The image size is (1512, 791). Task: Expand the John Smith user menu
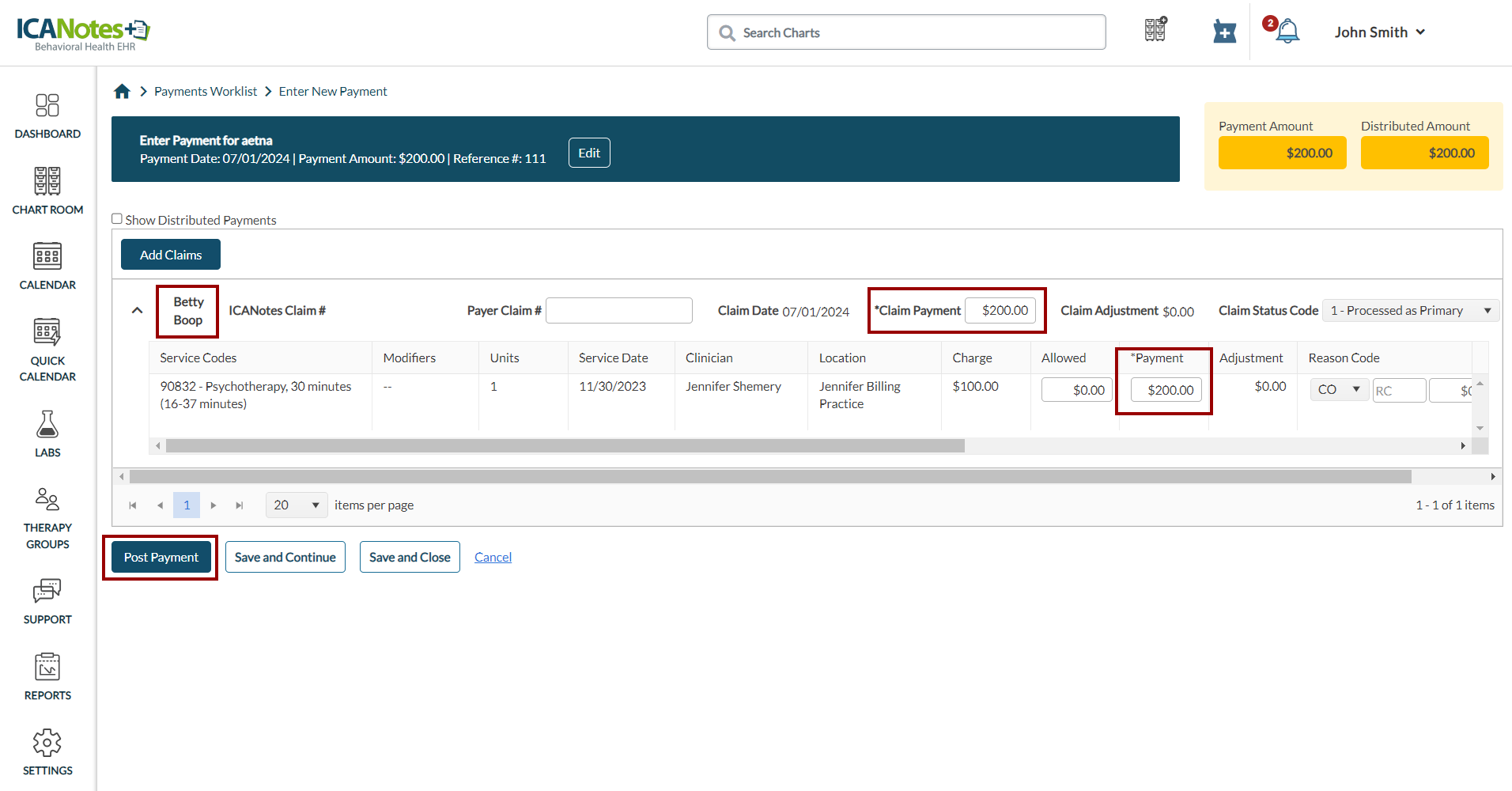click(1379, 32)
